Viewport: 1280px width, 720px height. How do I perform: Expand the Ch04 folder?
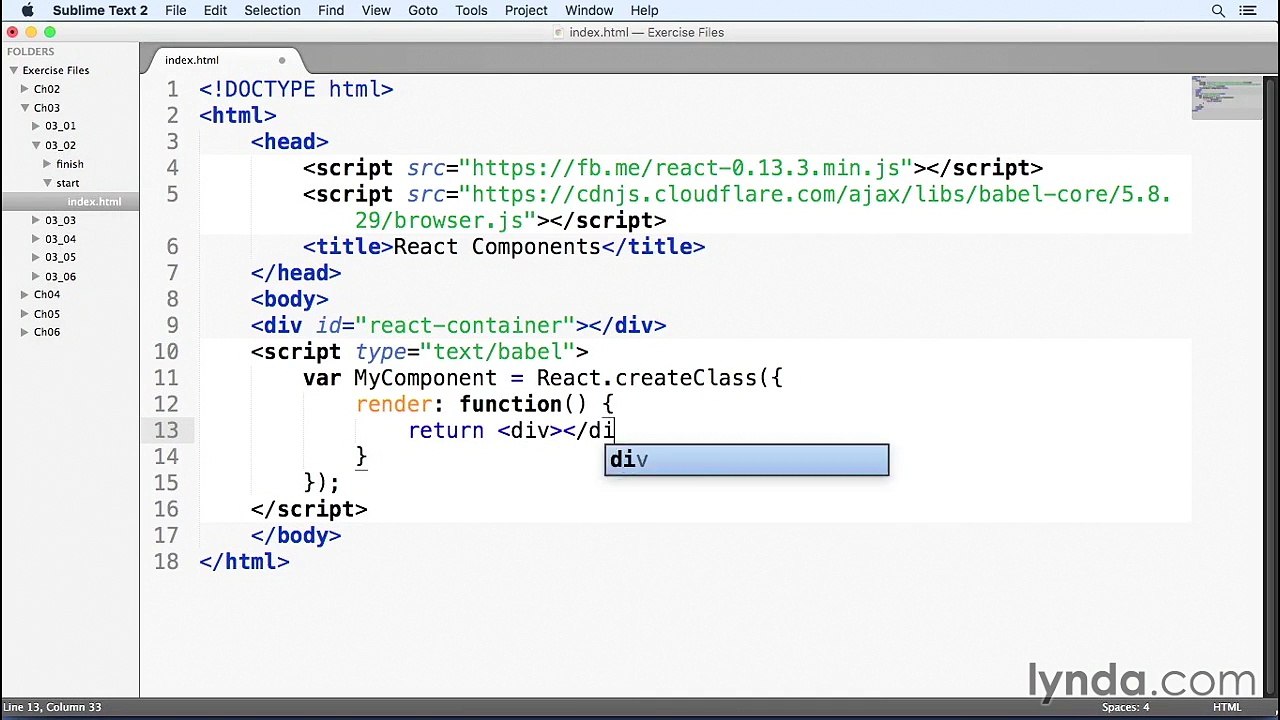(x=25, y=295)
